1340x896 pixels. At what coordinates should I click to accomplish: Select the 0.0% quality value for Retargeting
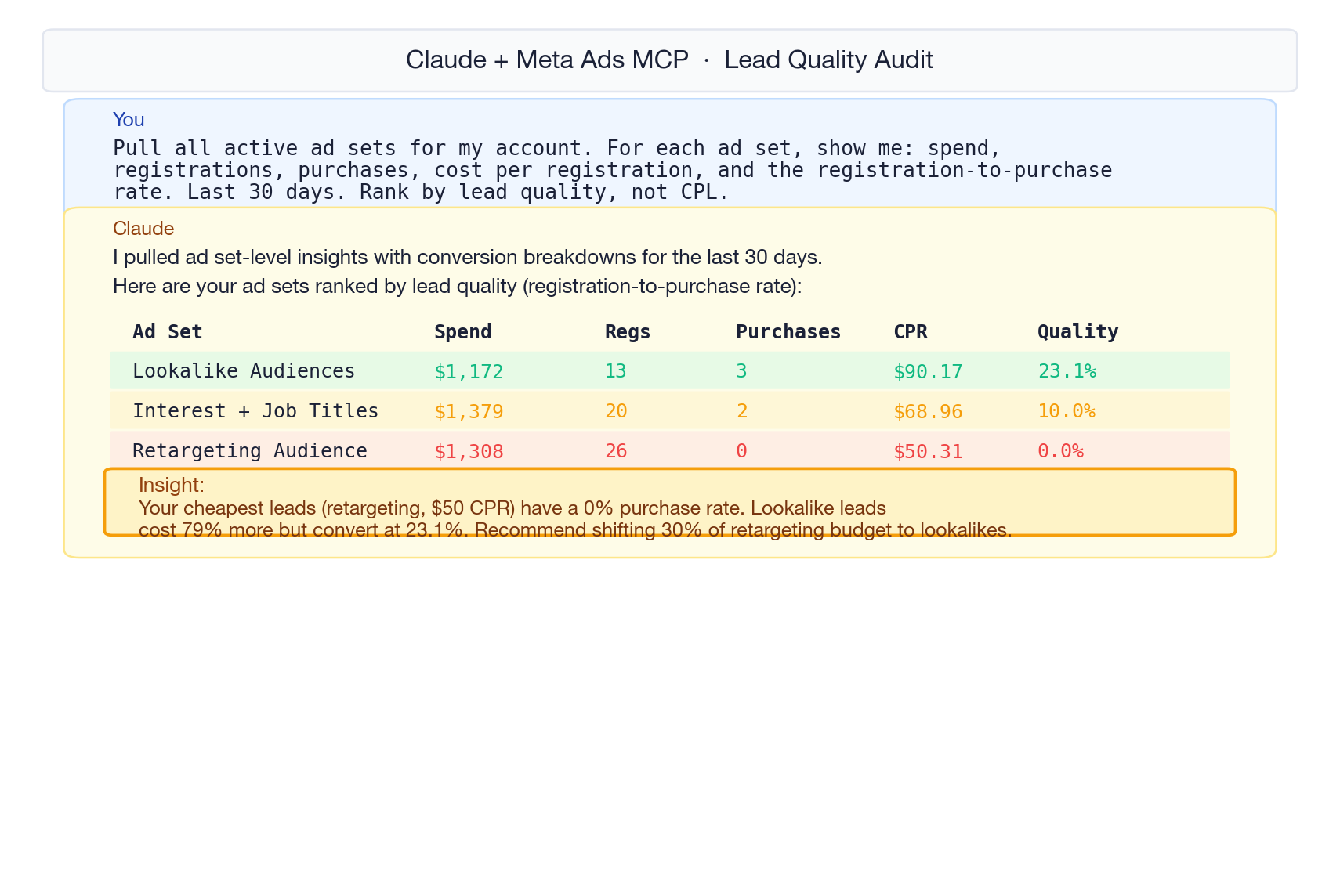(x=1060, y=451)
